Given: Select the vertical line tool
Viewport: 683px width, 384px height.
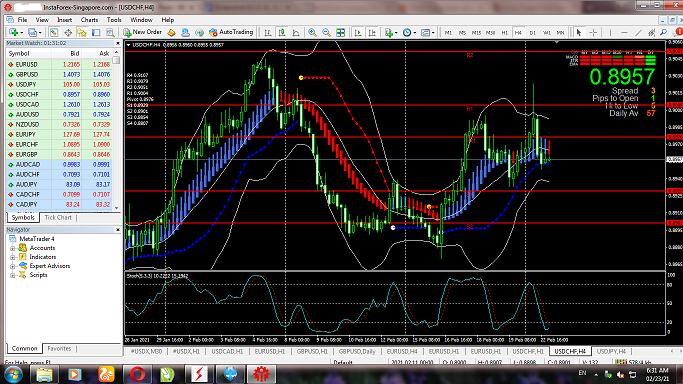Looking at the screenshot, I should (x=610, y=32).
